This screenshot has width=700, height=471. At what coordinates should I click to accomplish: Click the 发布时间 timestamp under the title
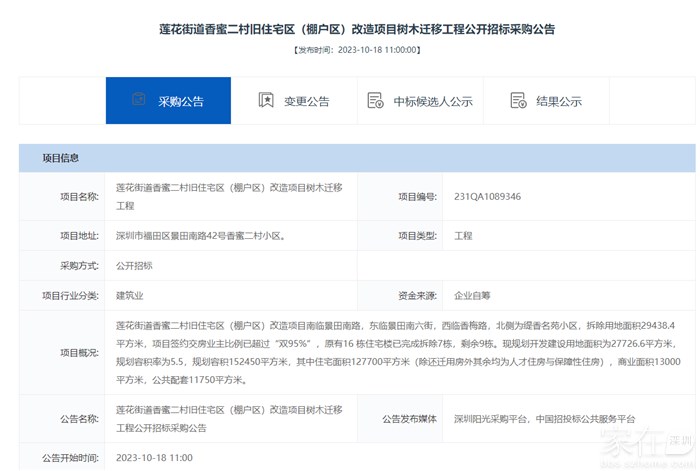[357, 48]
